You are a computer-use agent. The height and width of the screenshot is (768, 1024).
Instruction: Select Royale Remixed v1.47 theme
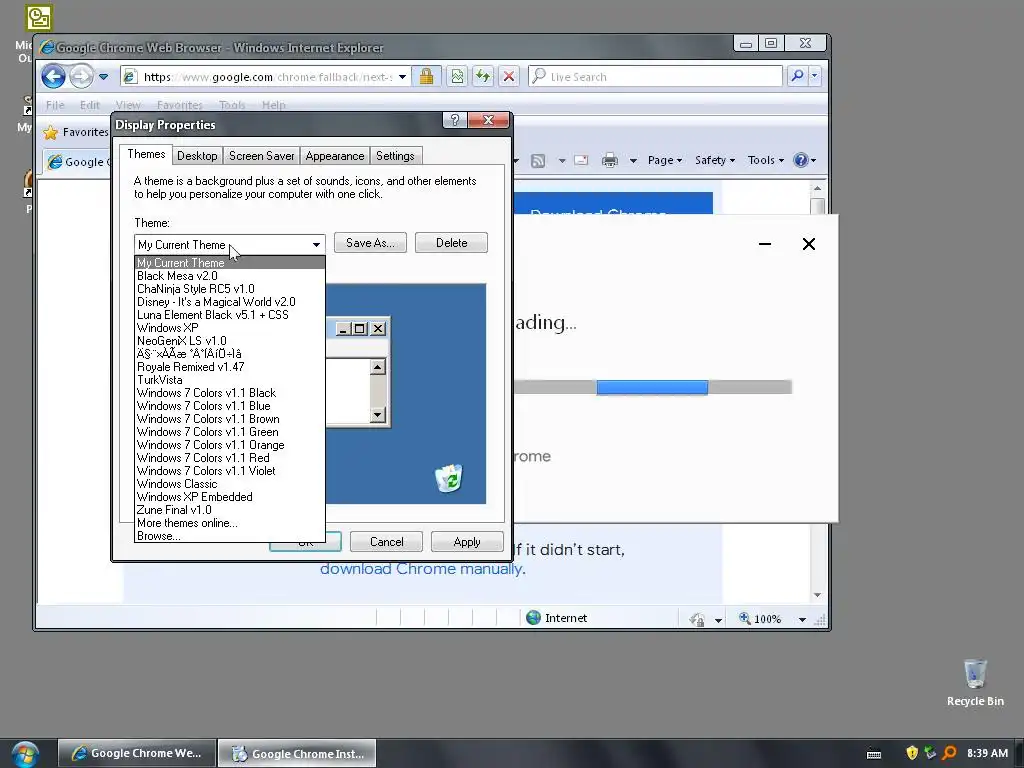[229, 367]
